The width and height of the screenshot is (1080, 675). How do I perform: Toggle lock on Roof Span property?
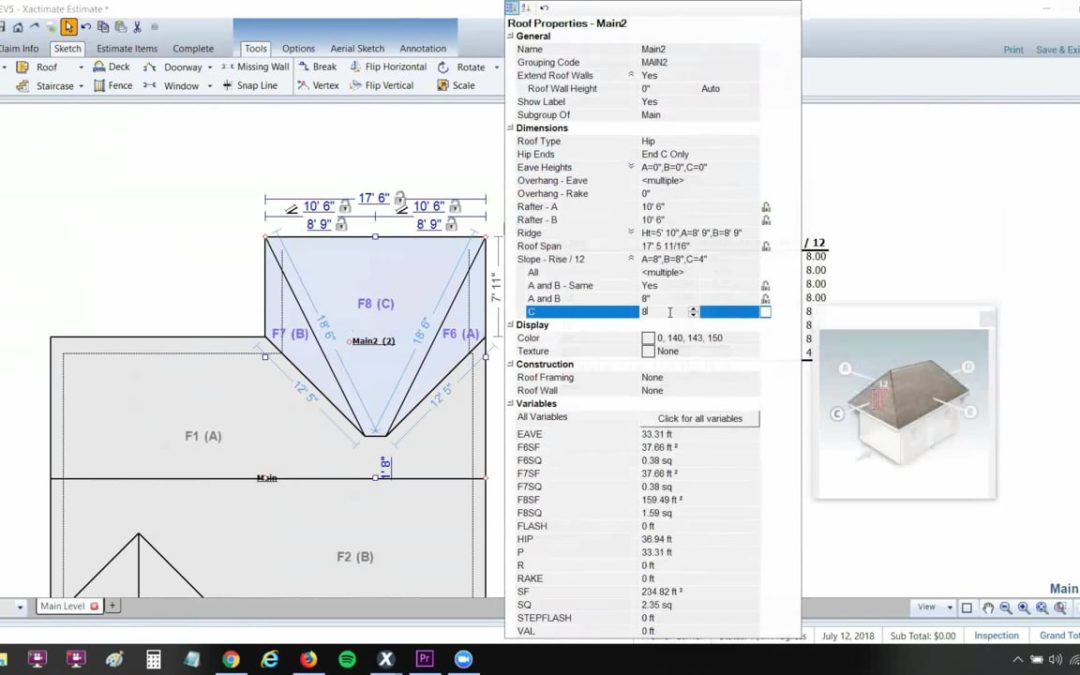tap(766, 246)
